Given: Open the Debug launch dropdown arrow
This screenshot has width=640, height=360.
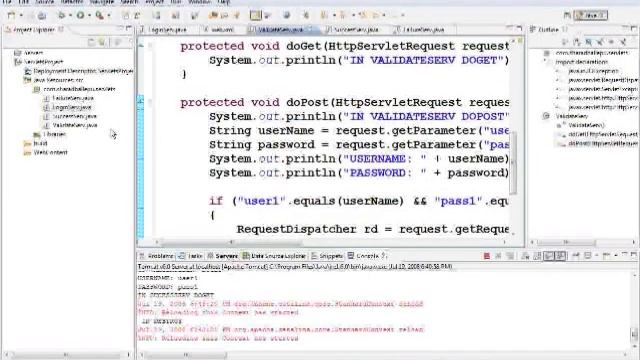Looking at the screenshot, I should point(70,16).
